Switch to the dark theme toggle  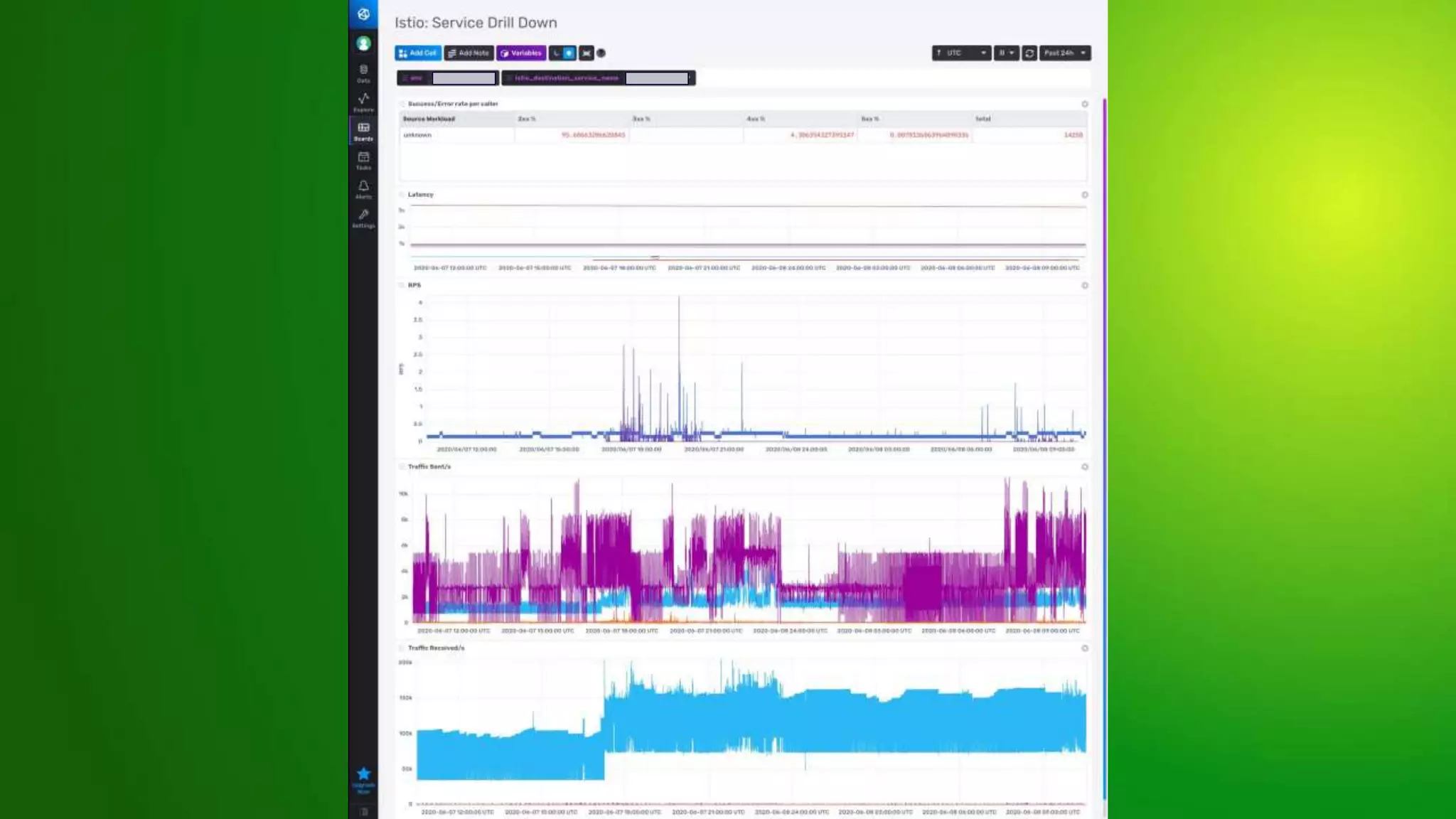click(x=556, y=53)
